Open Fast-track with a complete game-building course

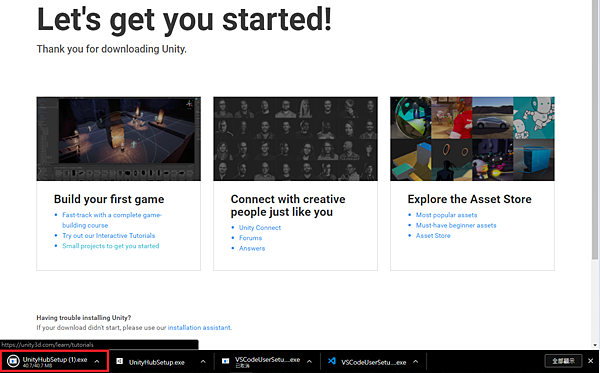[112, 220]
